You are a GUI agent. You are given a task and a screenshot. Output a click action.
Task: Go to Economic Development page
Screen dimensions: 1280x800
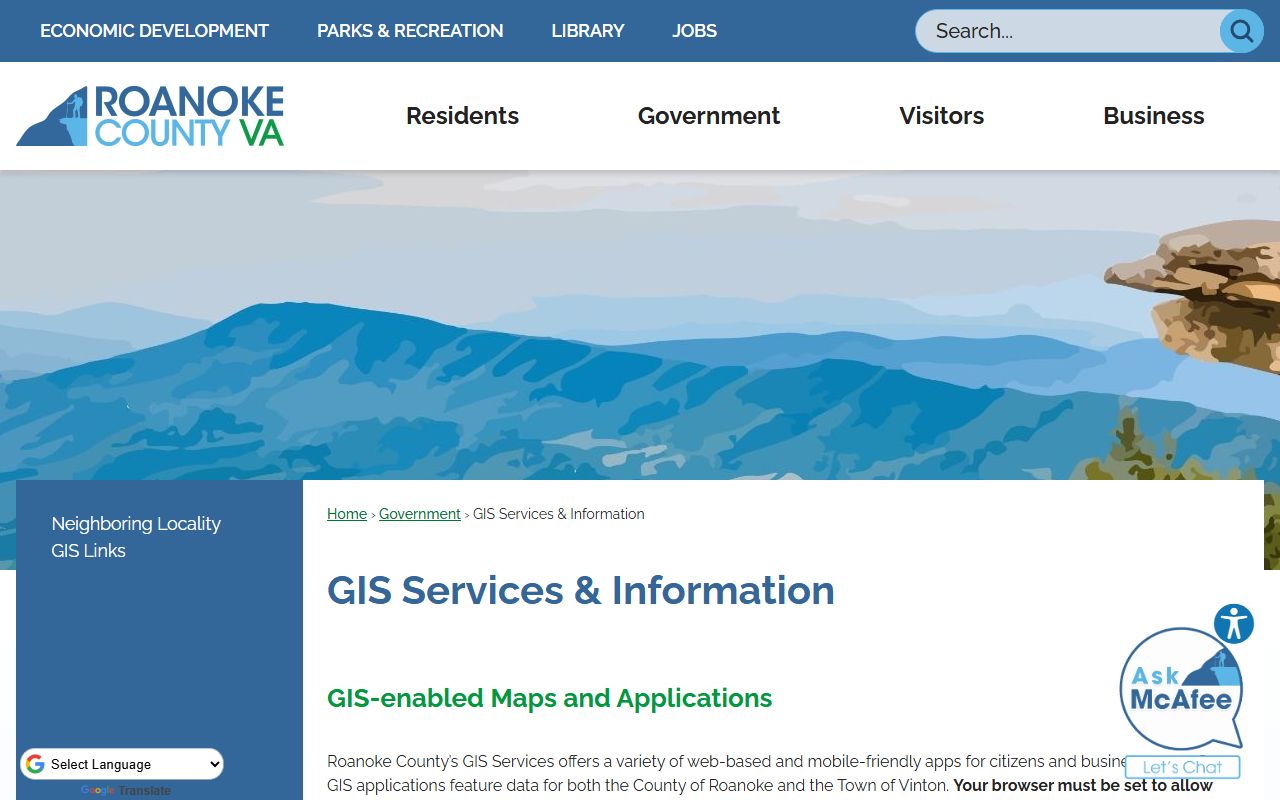(154, 31)
